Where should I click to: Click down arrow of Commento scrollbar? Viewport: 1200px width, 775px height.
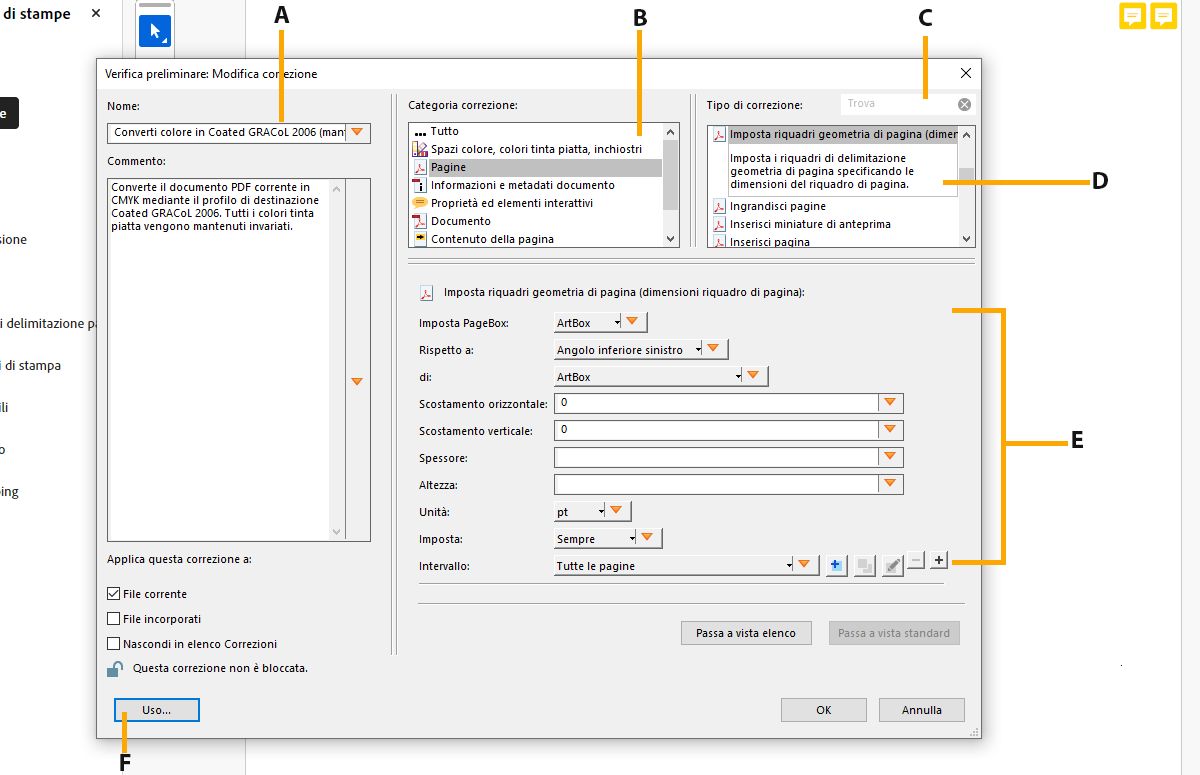[336, 532]
